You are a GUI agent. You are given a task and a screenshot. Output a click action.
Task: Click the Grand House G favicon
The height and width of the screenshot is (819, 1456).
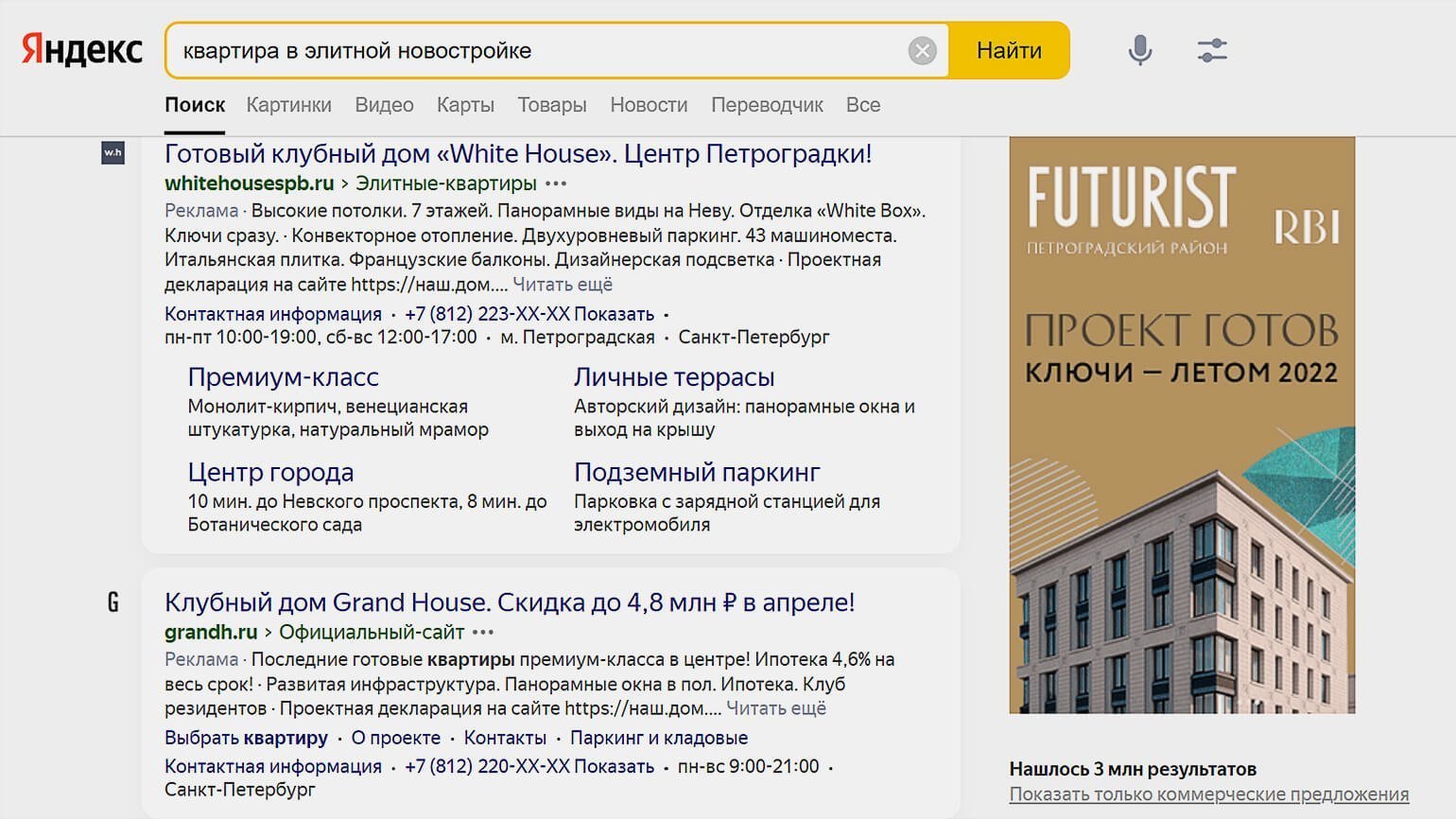(x=113, y=602)
